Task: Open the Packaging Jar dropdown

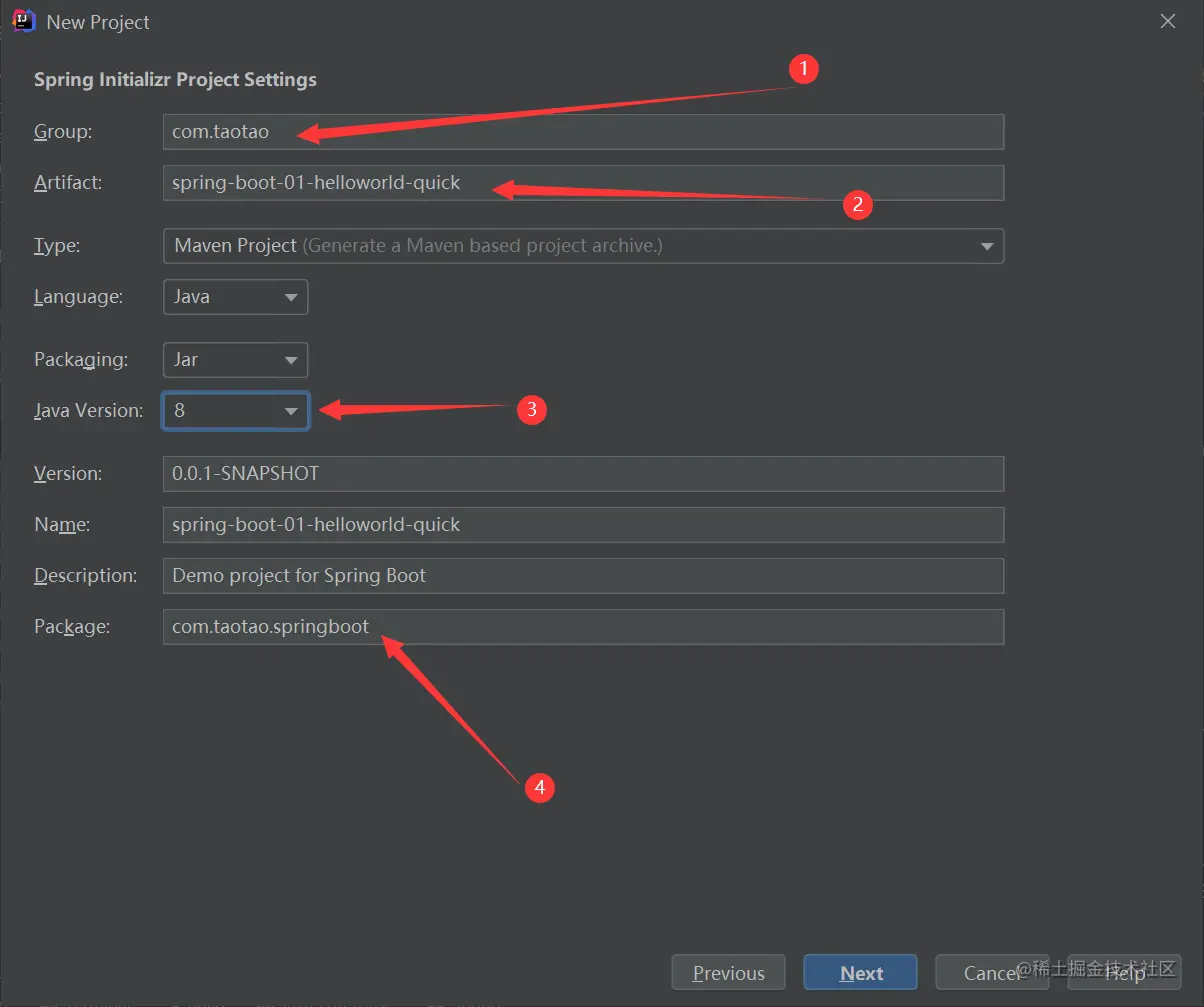Action: click(x=236, y=360)
